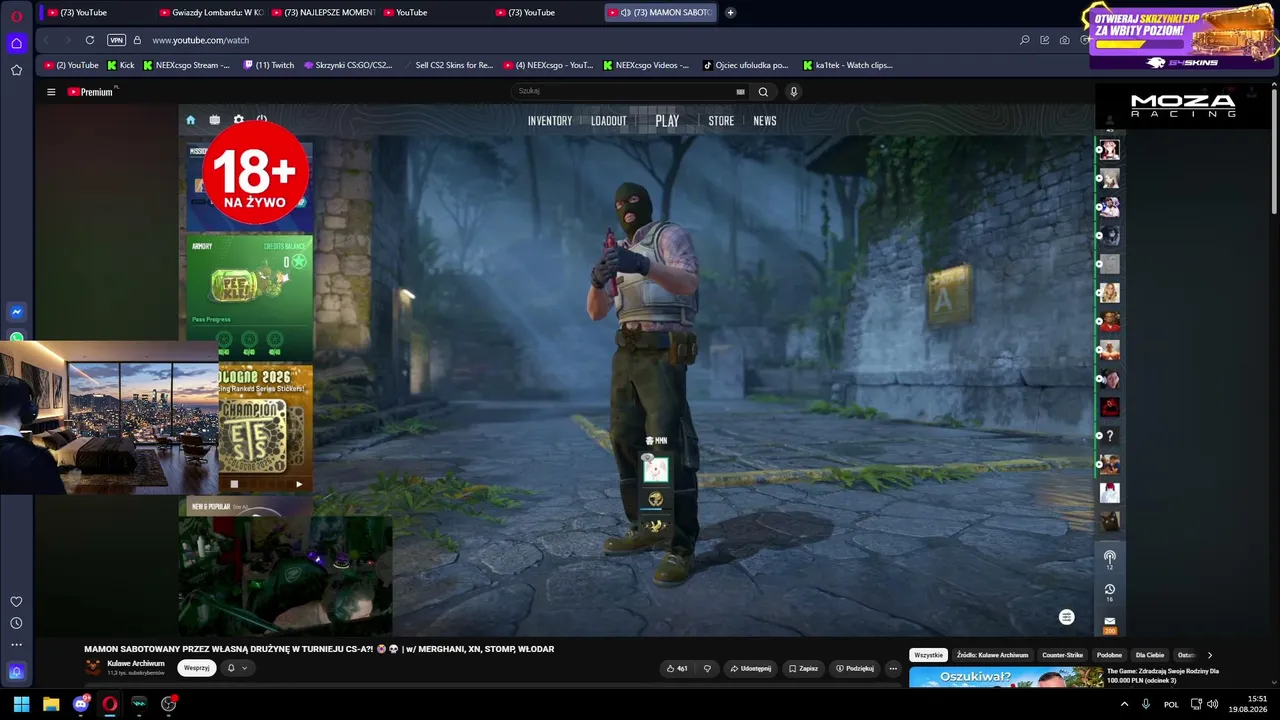Open CS2 recent teammates clock icon

[1109, 590]
